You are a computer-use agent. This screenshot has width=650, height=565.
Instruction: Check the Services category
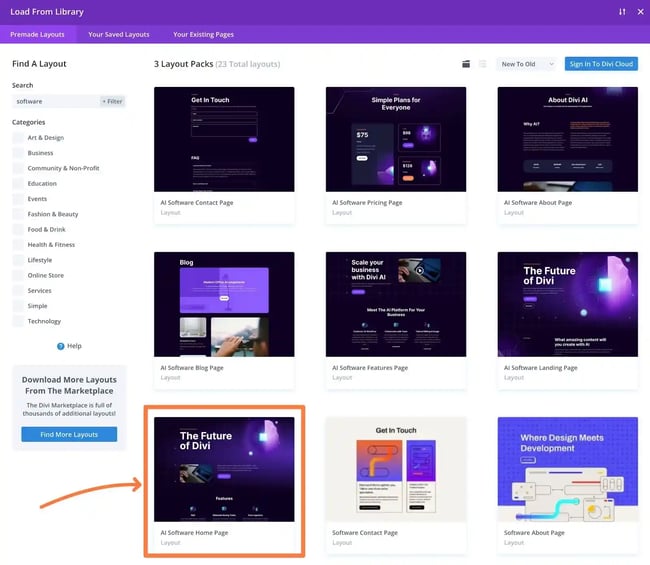pos(18,291)
